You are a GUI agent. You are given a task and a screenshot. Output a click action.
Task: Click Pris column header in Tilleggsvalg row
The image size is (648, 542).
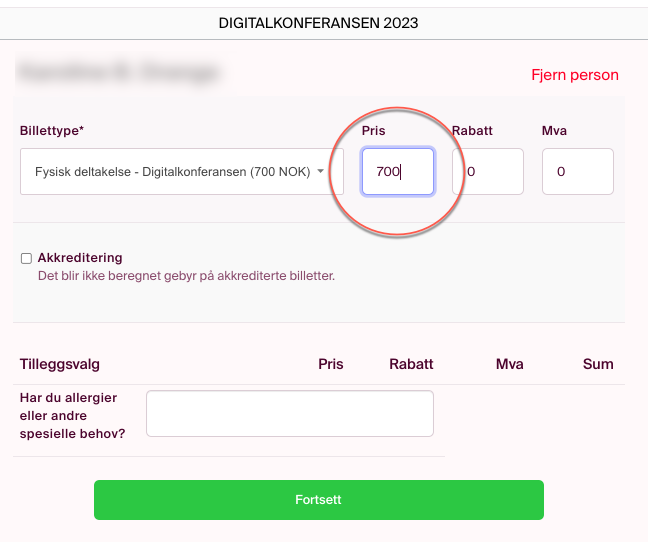click(x=331, y=364)
